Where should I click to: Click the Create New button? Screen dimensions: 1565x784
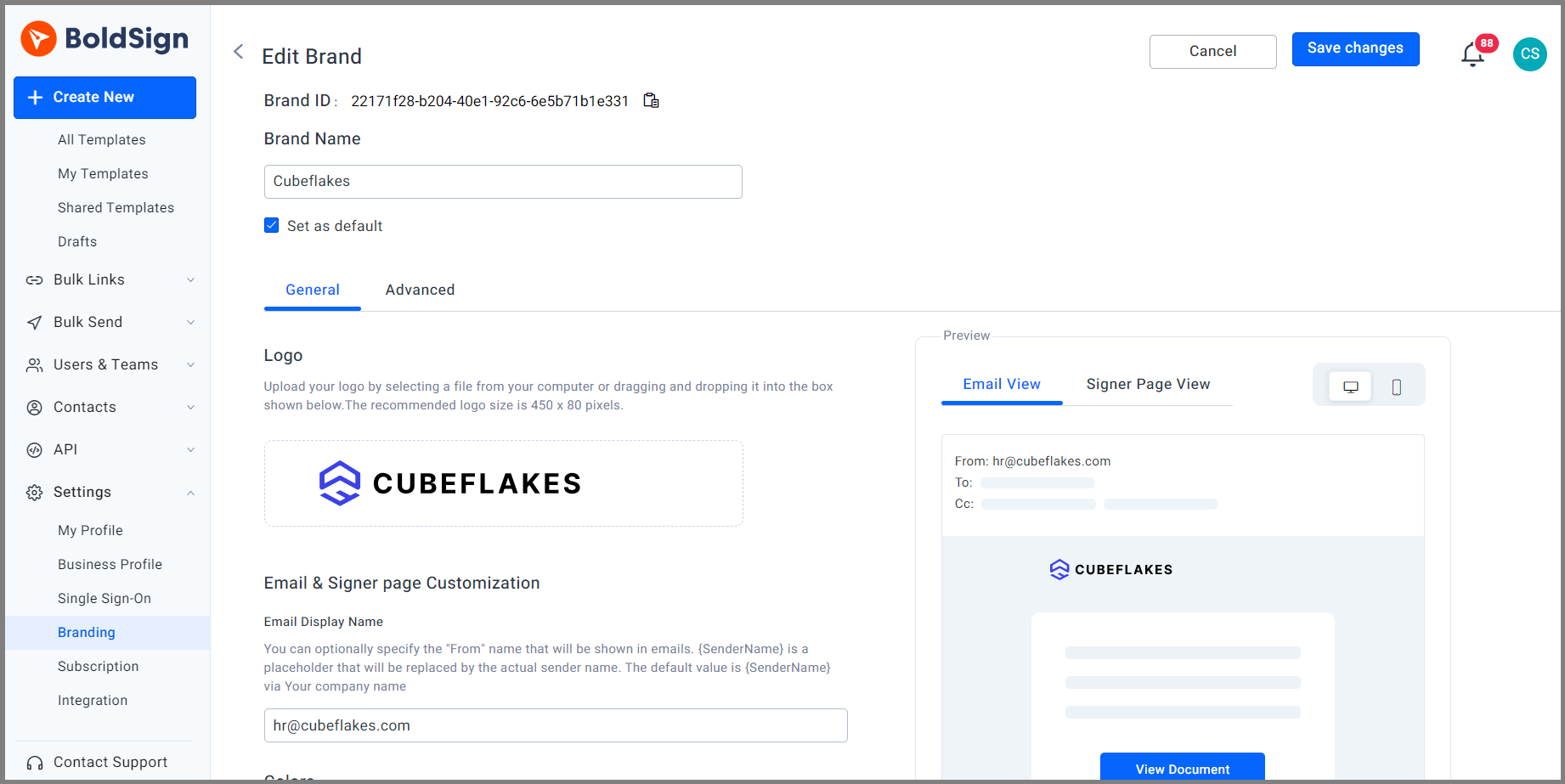[105, 98]
